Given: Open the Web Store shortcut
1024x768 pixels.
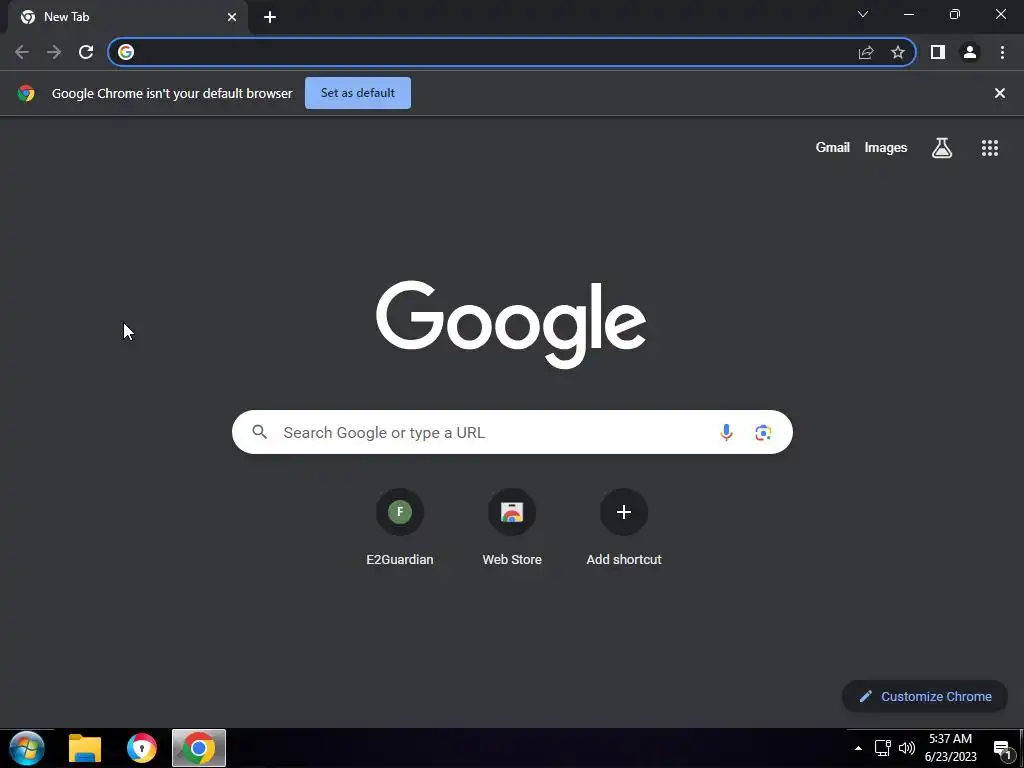Looking at the screenshot, I should (x=512, y=528).
